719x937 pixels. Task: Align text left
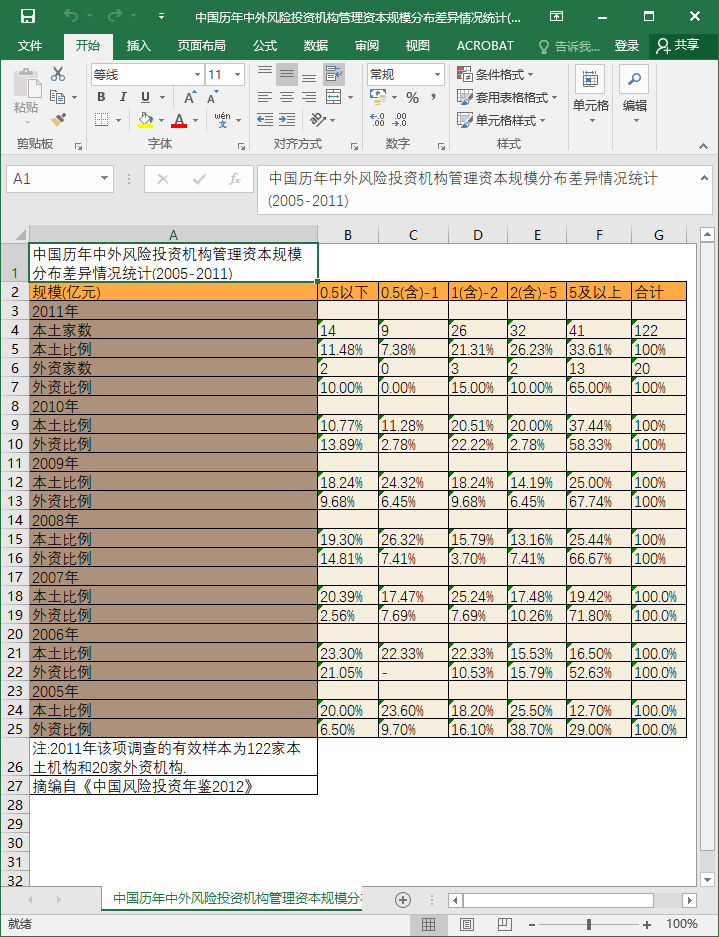pyautogui.click(x=265, y=97)
